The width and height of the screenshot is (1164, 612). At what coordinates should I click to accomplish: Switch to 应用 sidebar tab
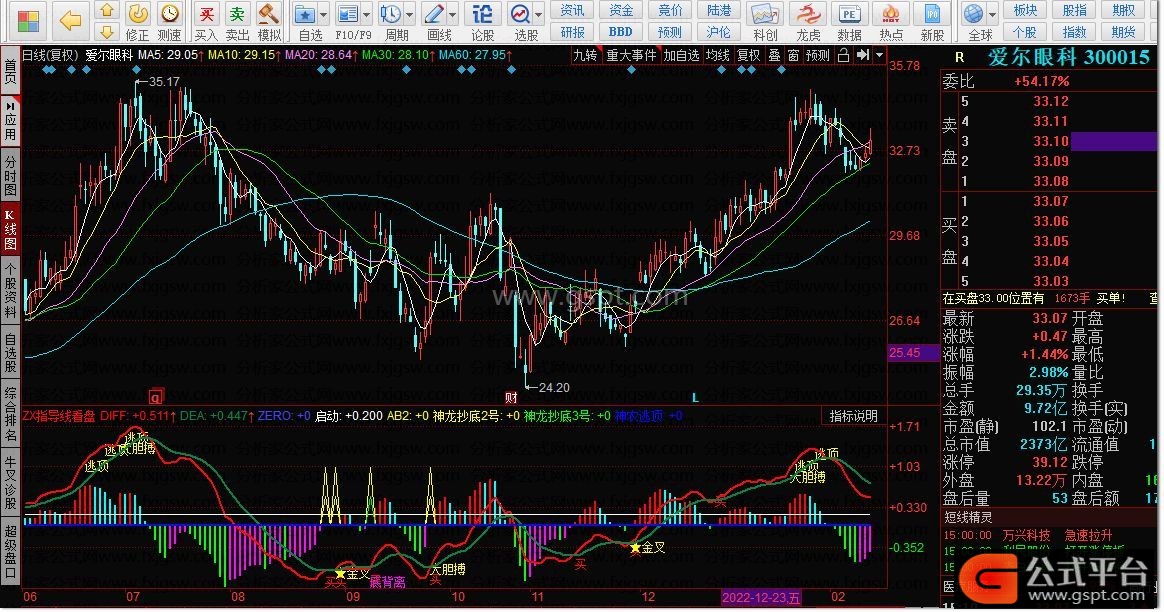10,121
